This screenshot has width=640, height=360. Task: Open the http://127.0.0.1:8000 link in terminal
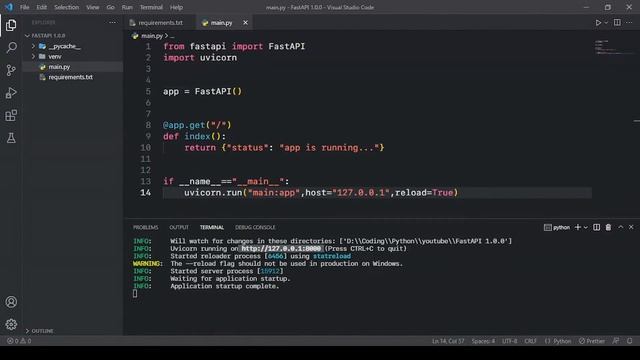coord(281,249)
